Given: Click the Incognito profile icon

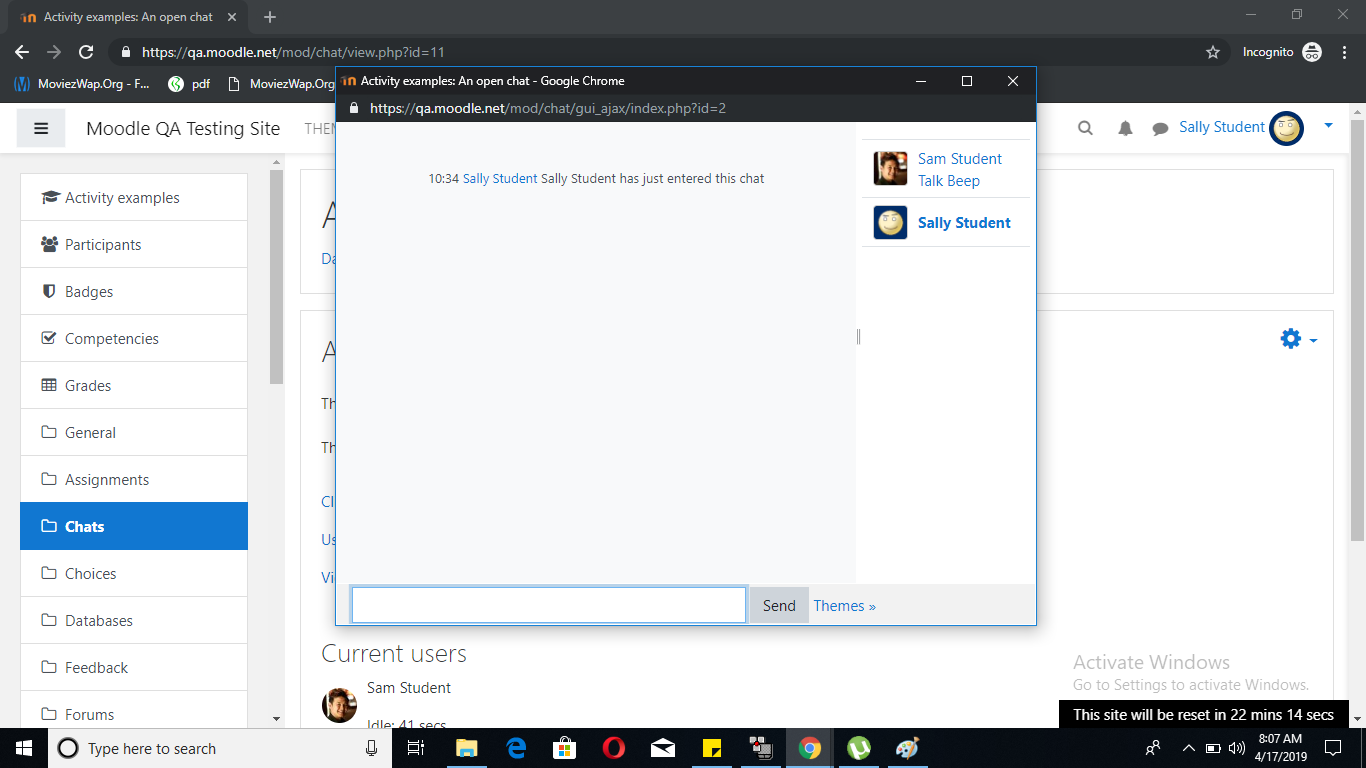Looking at the screenshot, I should (1312, 52).
